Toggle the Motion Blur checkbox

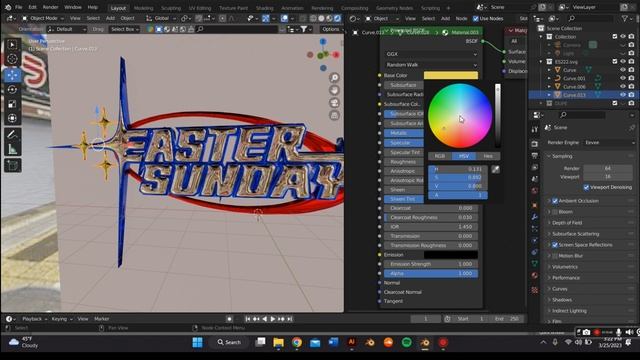pos(555,256)
